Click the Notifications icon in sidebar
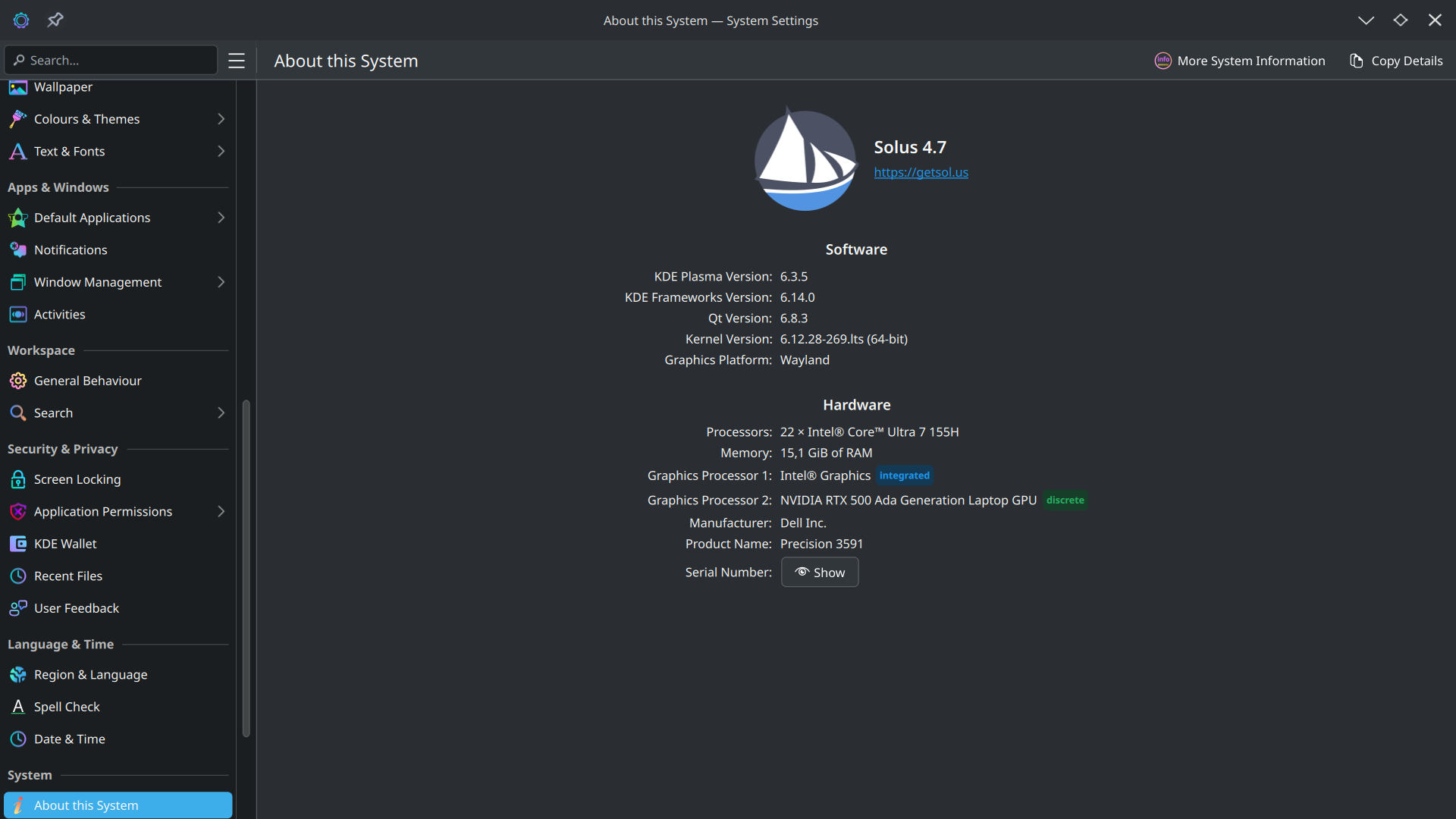The height and width of the screenshot is (819, 1456). click(x=18, y=249)
